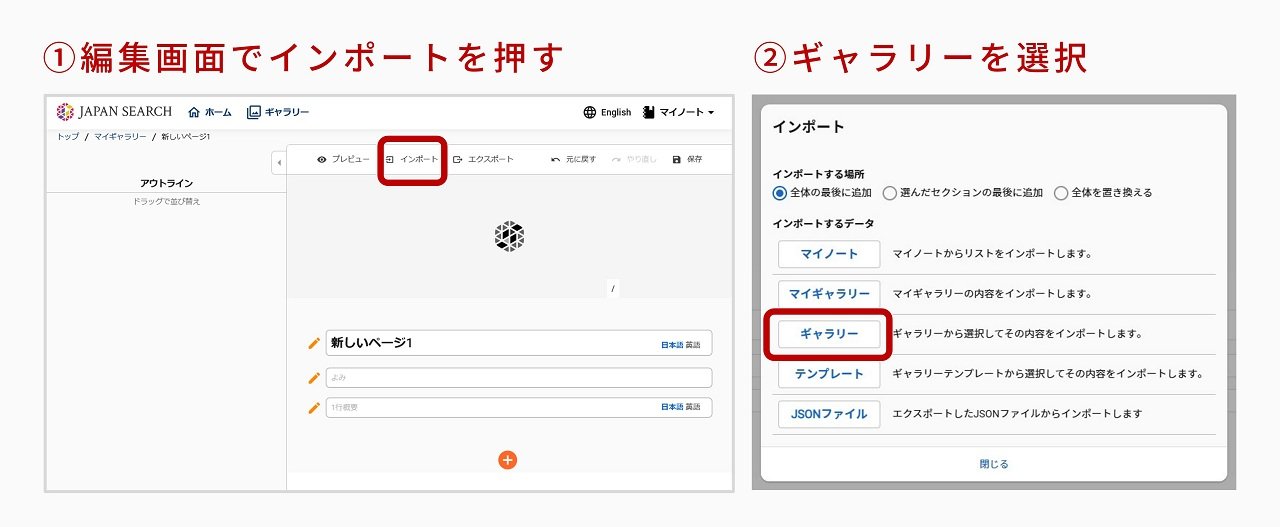Save the page with the floppy icon
1280x527 pixels.
pos(677,160)
